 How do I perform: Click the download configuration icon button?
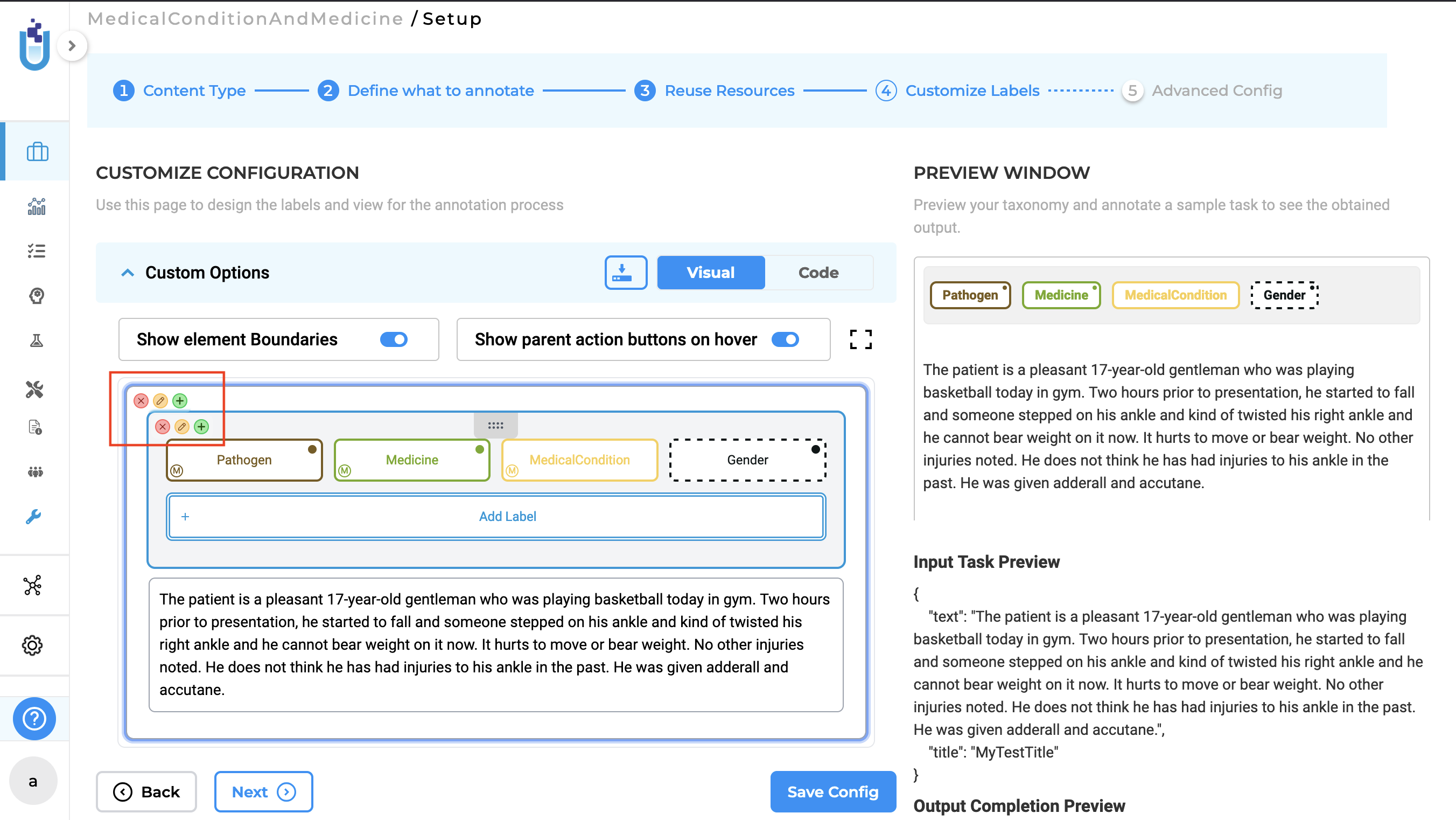pos(626,273)
